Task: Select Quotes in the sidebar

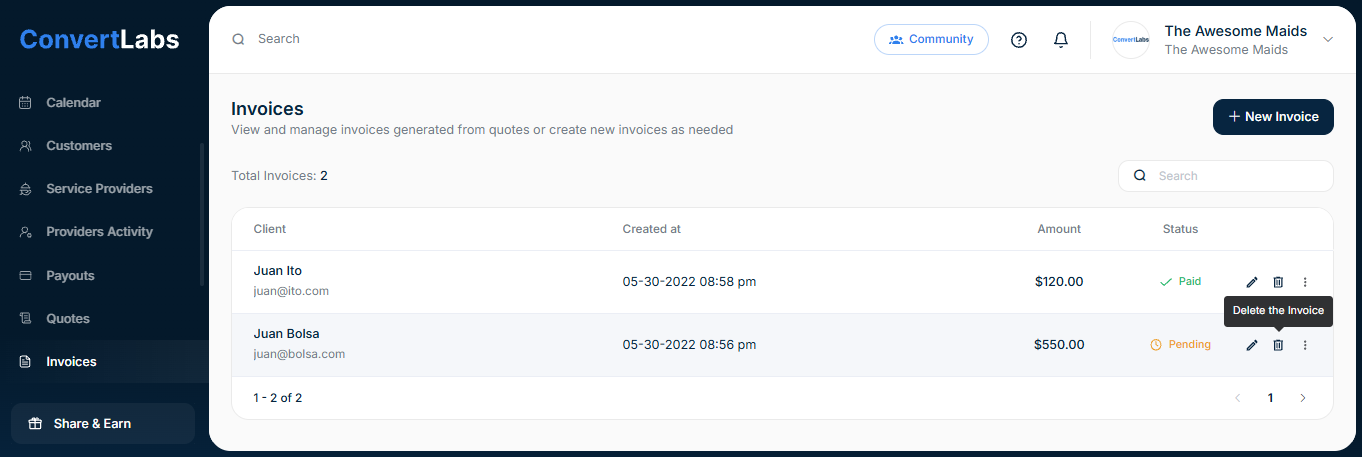Action: coord(68,318)
